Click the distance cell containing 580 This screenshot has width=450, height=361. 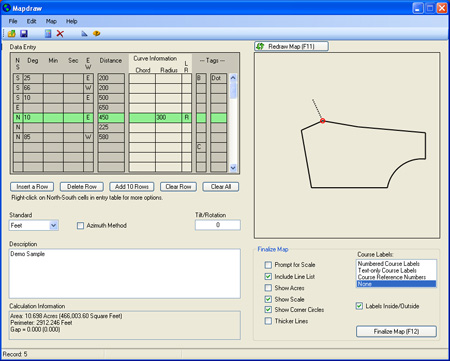[x=111, y=137]
